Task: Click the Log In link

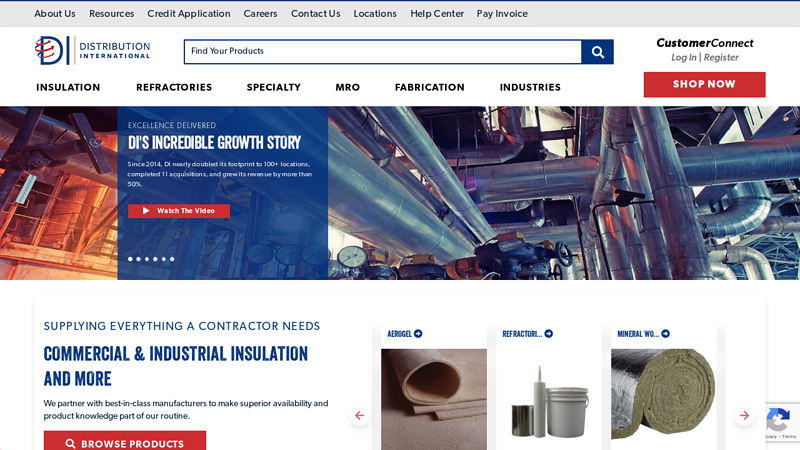Action: [684, 58]
